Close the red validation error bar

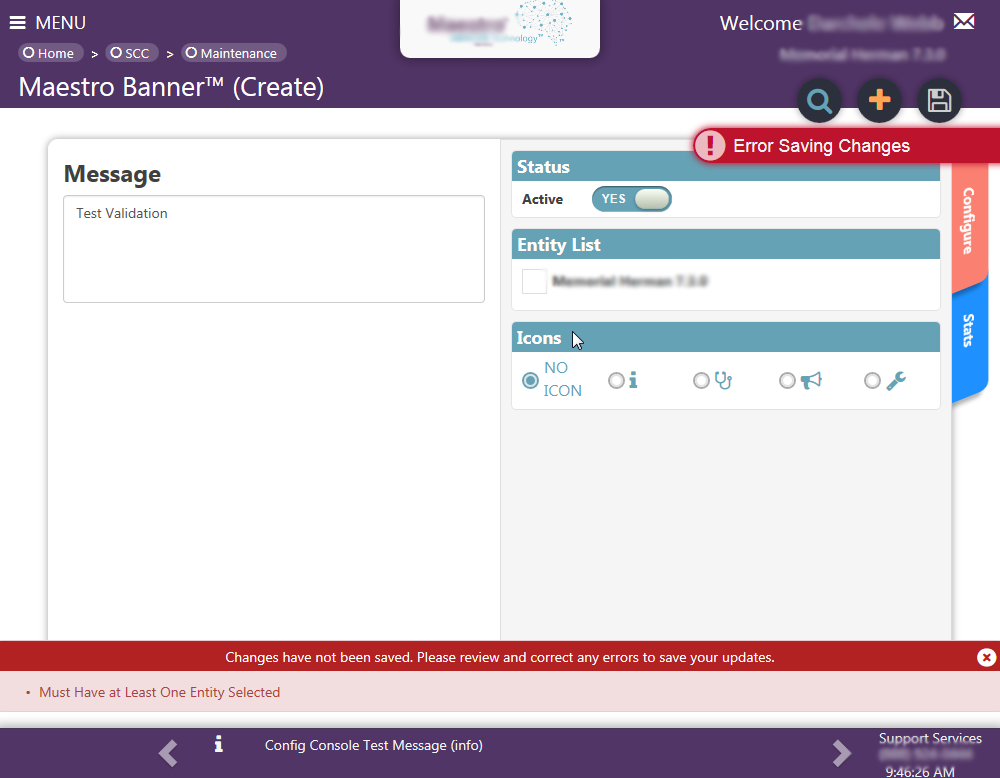(986, 657)
